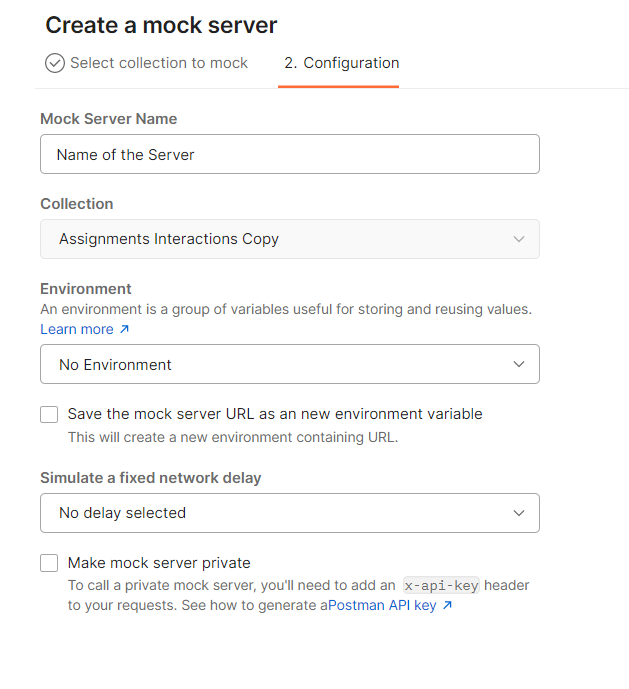Open the Postman API key link
Image resolution: width=629 pixels, height=689 pixels.
382,605
